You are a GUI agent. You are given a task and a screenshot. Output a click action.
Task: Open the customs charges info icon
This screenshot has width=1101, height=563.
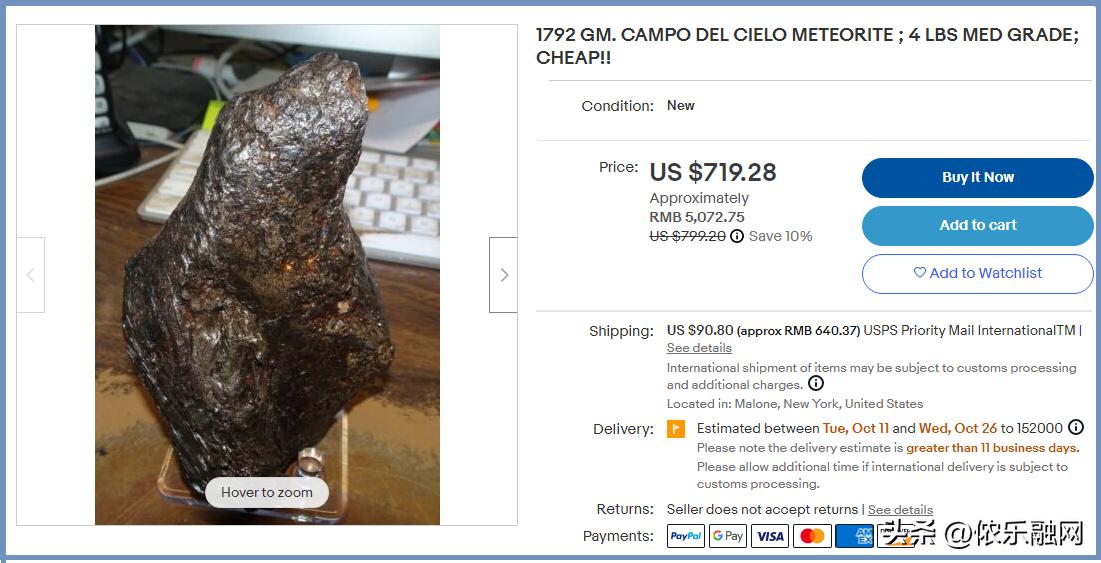[815, 383]
